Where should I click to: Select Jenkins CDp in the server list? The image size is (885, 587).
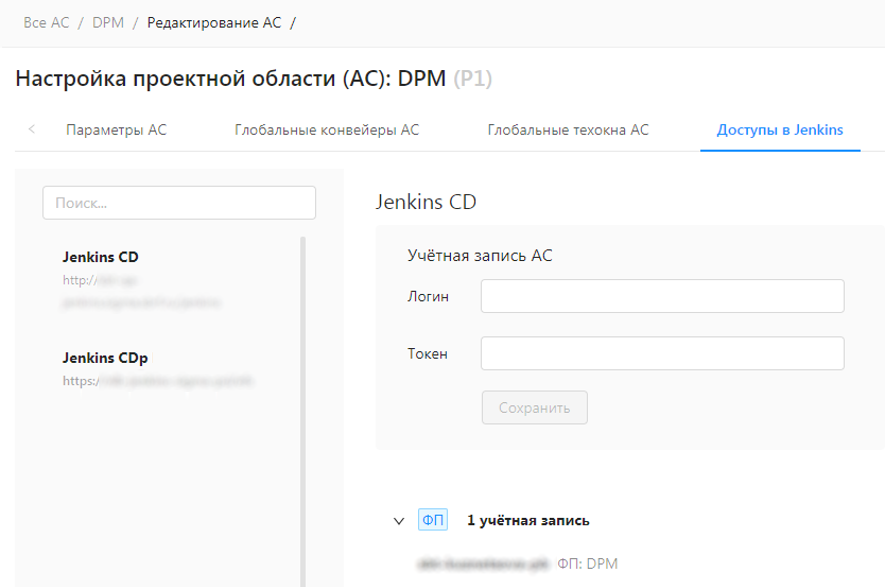(105, 358)
